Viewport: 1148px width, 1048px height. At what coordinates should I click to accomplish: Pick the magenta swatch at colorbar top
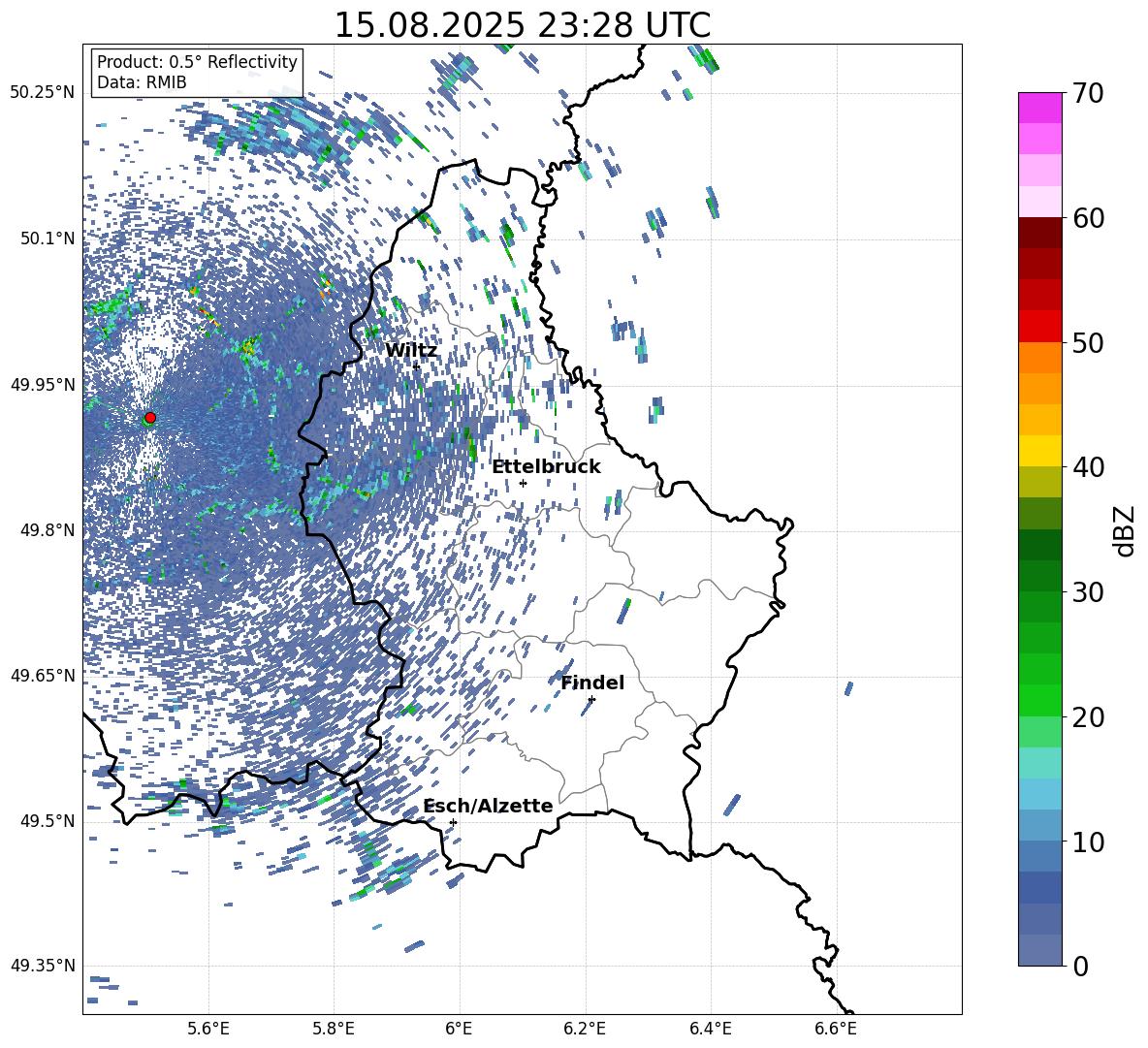(1039, 108)
